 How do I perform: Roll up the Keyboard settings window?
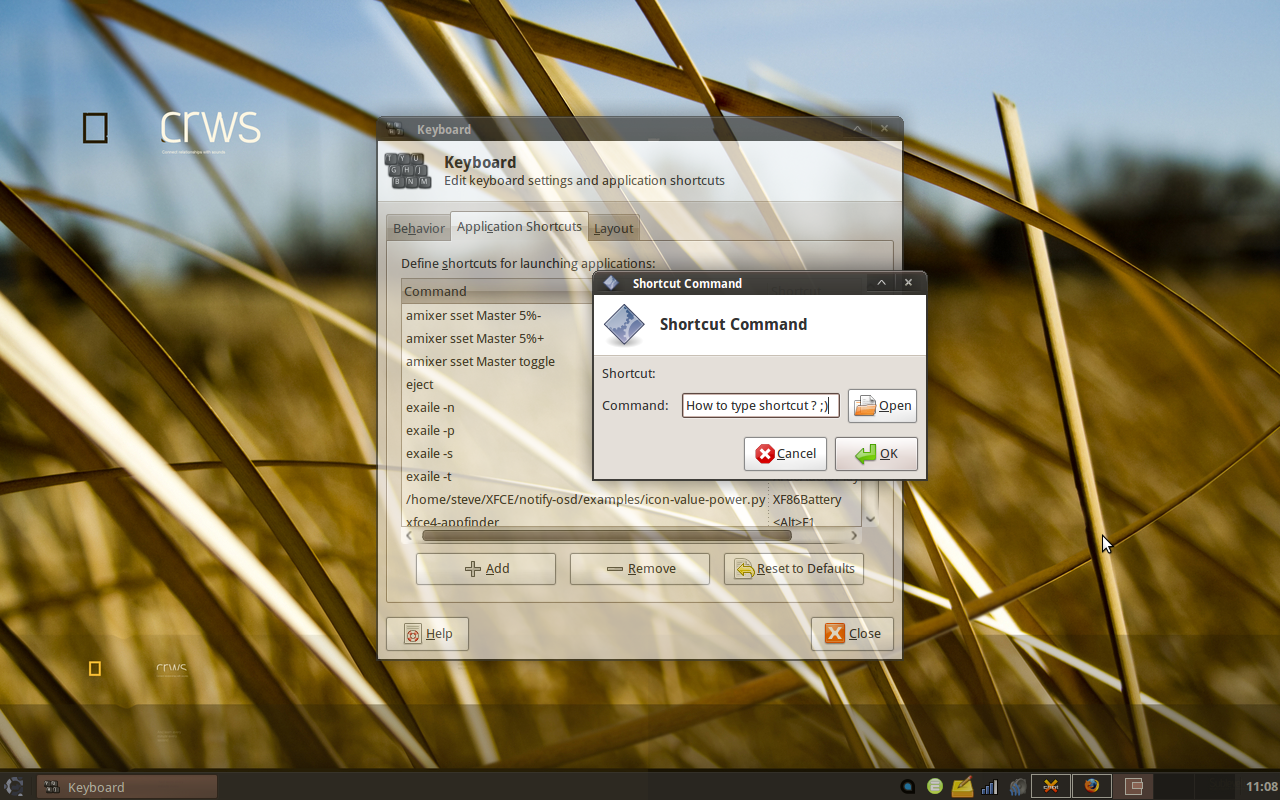(x=858, y=129)
